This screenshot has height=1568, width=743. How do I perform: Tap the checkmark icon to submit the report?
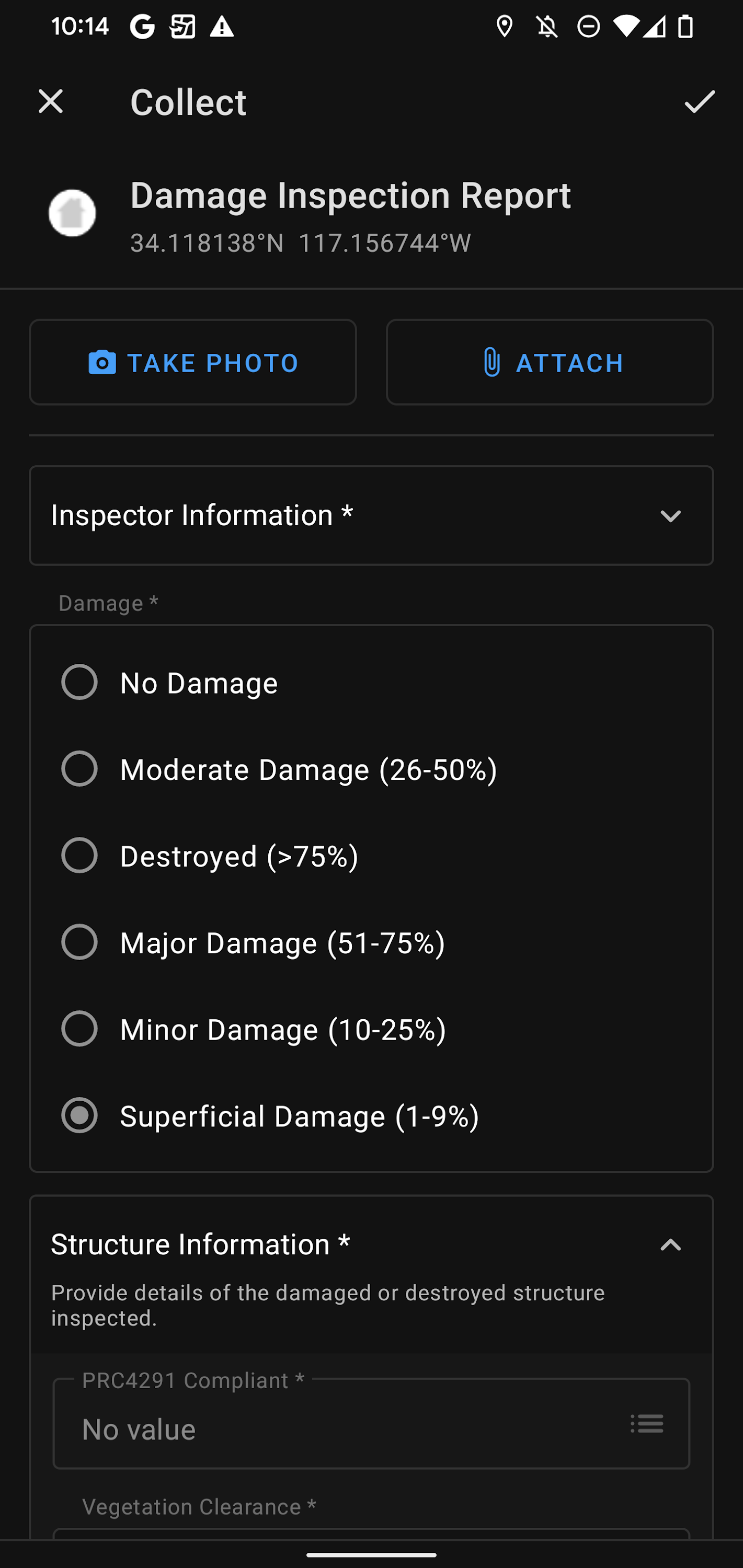point(699,101)
